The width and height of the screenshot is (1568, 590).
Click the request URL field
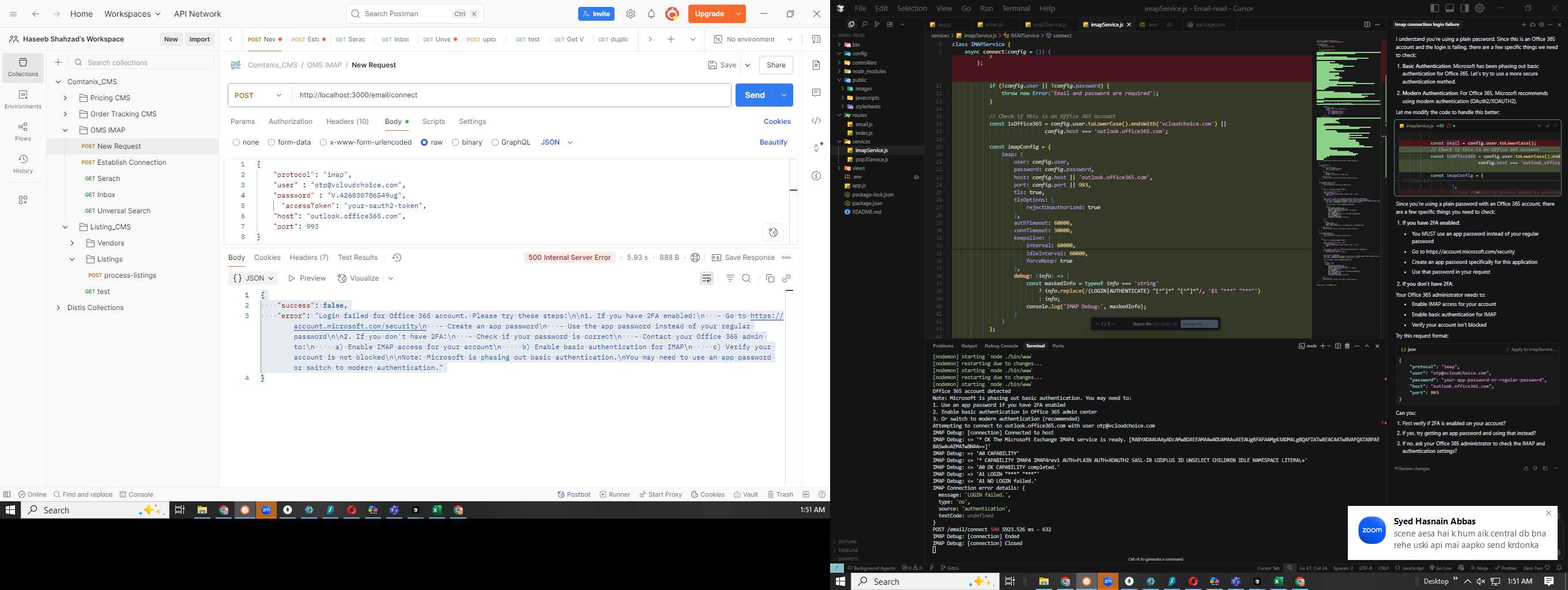(x=511, y=96)
